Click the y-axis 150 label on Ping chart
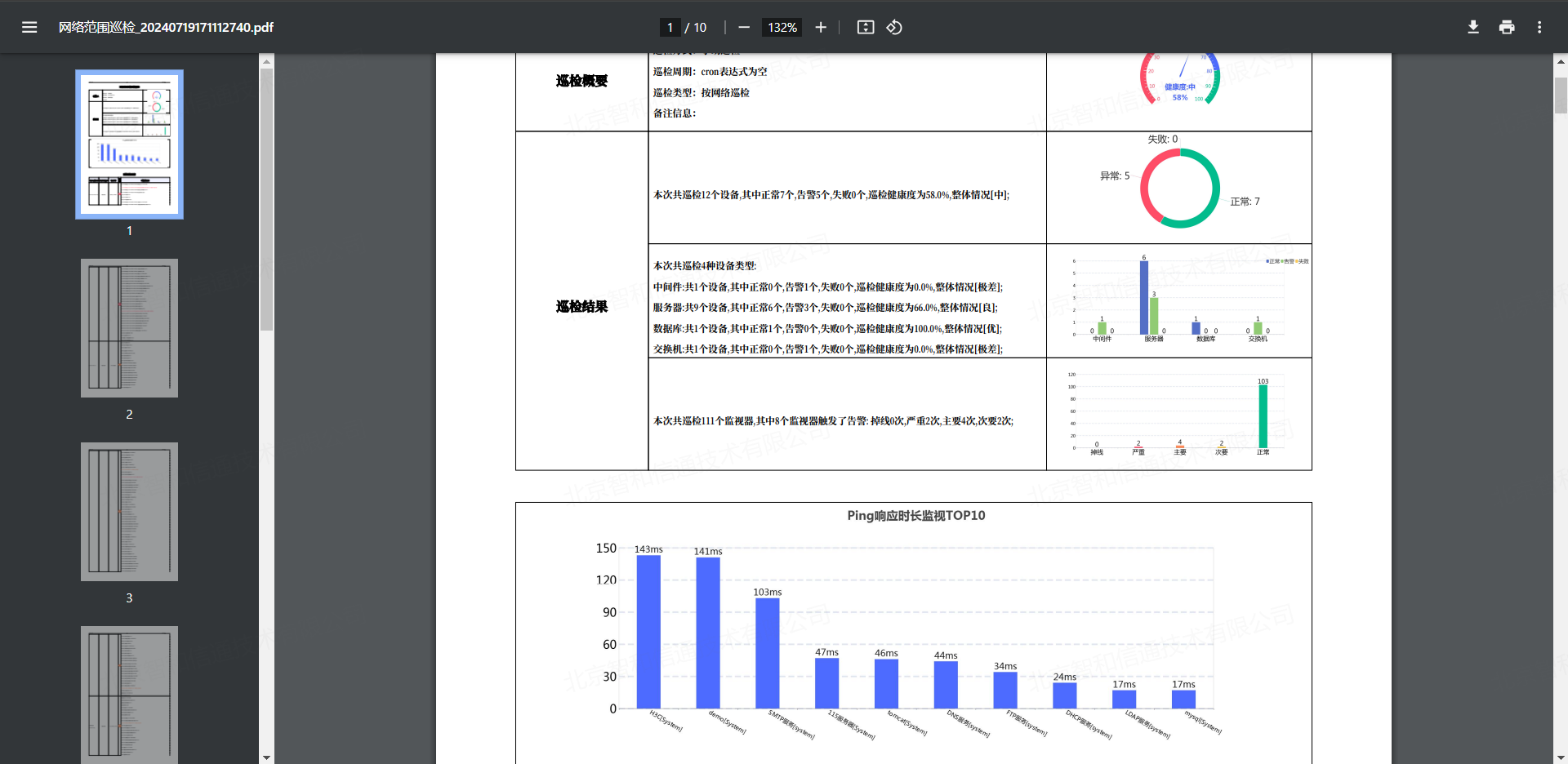This screenshot has width=1568, height=764. 606,549
